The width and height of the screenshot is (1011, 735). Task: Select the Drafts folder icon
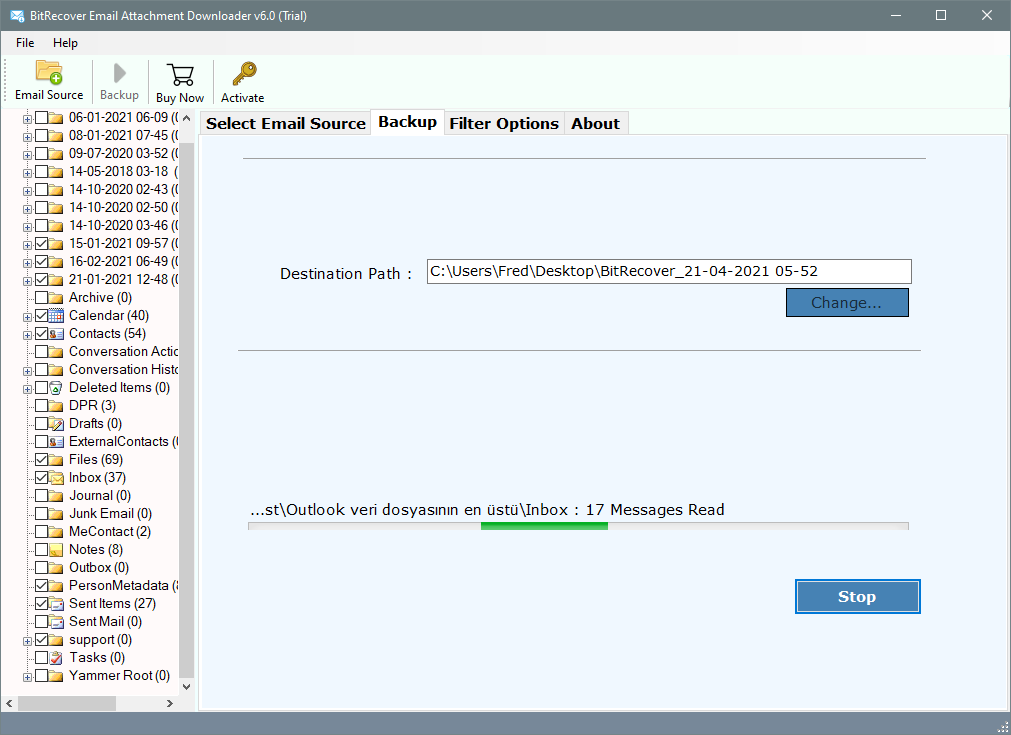(x=57, y=424)
